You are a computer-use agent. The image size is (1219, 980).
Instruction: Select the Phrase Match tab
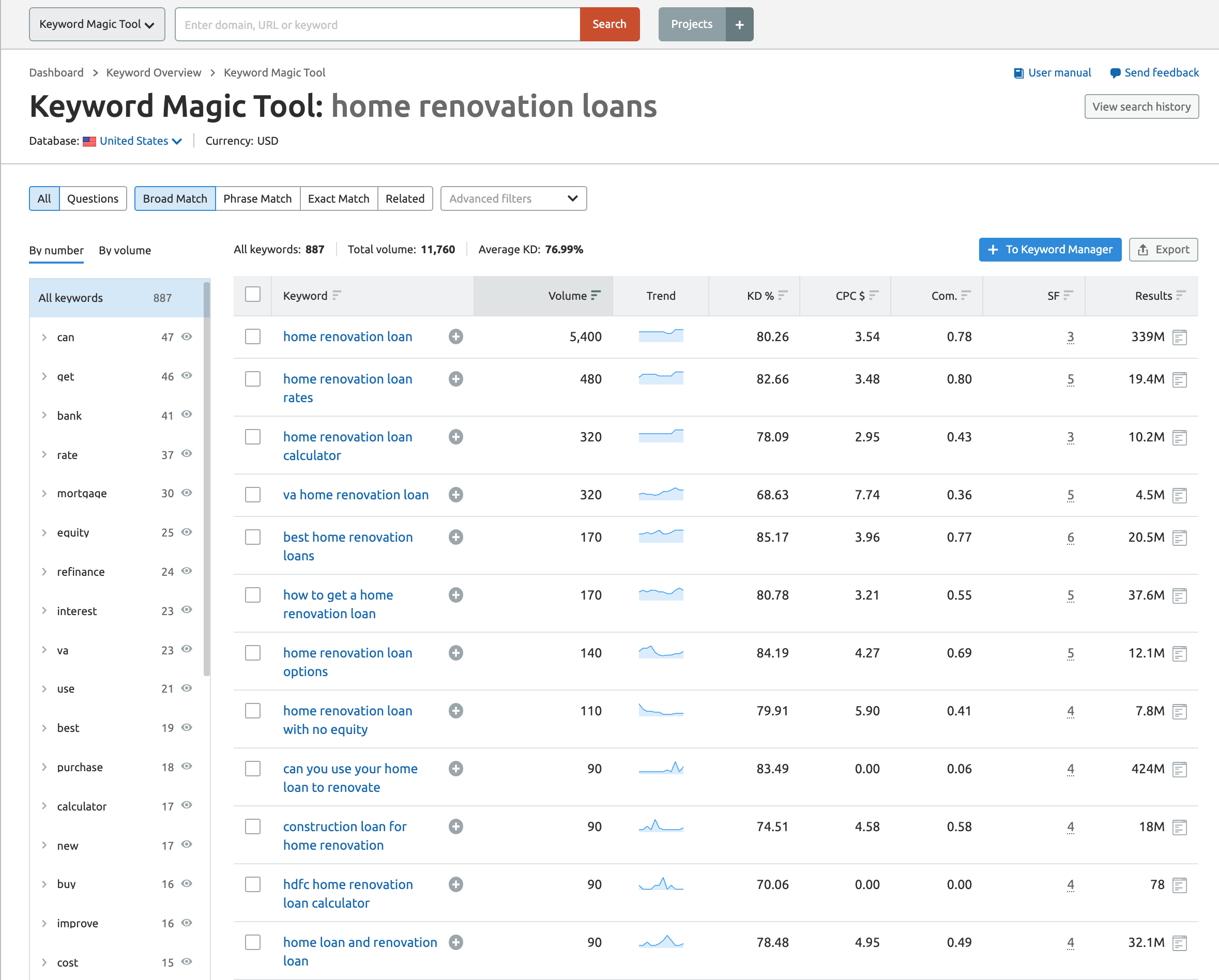(257, 199)
